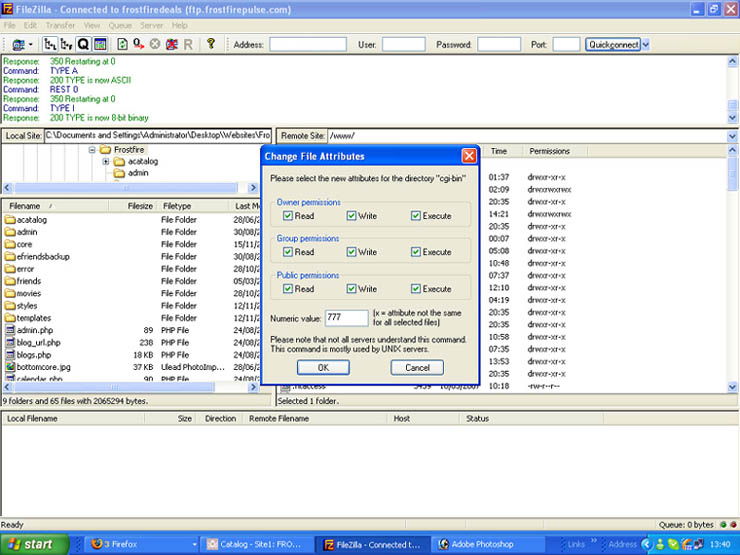
Task: Select the admin folder in local tree
Action: (138, 173)
